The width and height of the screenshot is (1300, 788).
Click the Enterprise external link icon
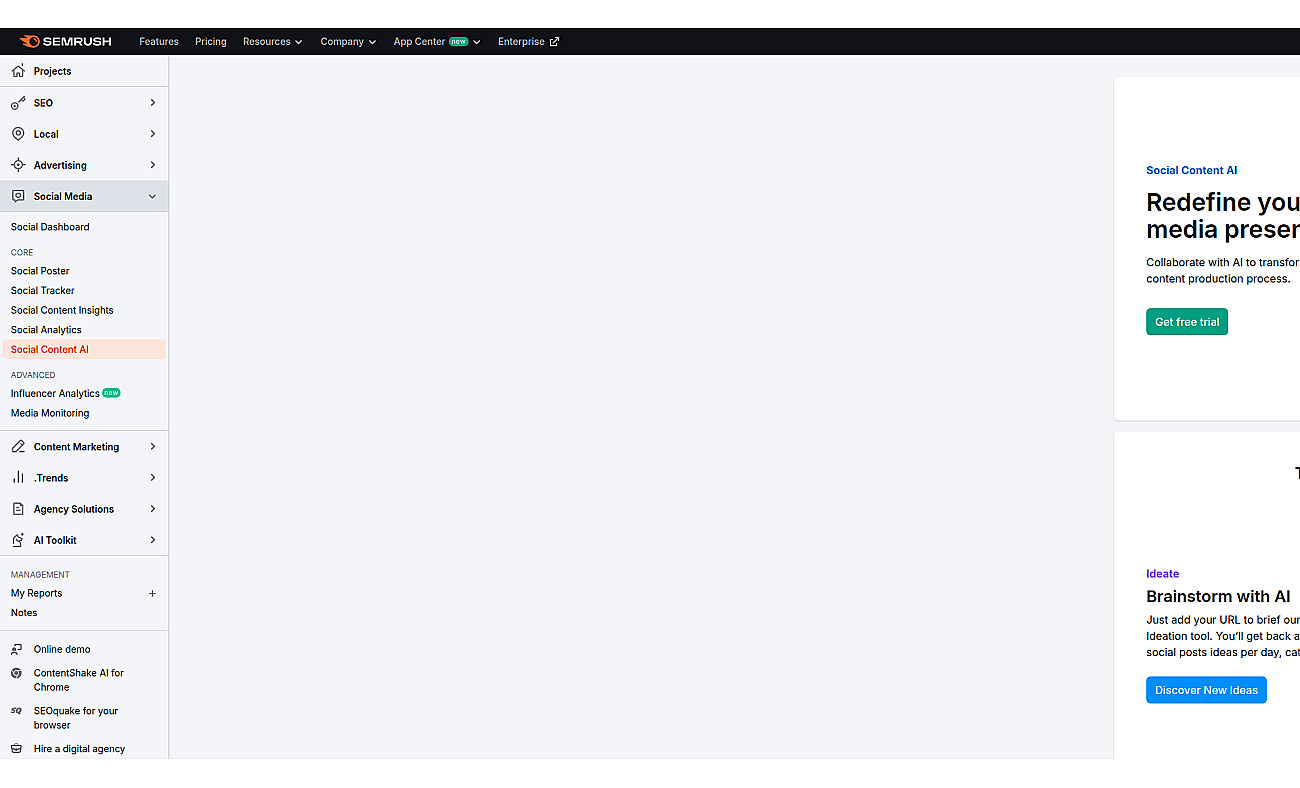tap(554, 42)
